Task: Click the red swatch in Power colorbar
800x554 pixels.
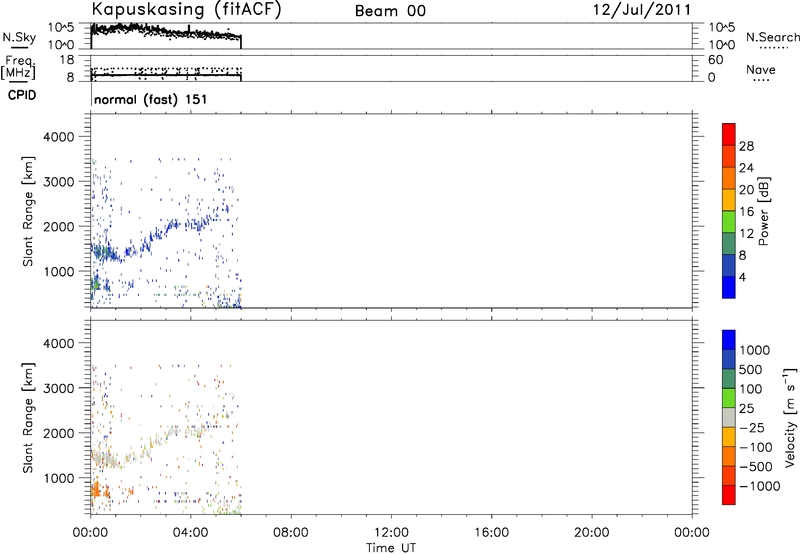Action: tap(729, 134)
